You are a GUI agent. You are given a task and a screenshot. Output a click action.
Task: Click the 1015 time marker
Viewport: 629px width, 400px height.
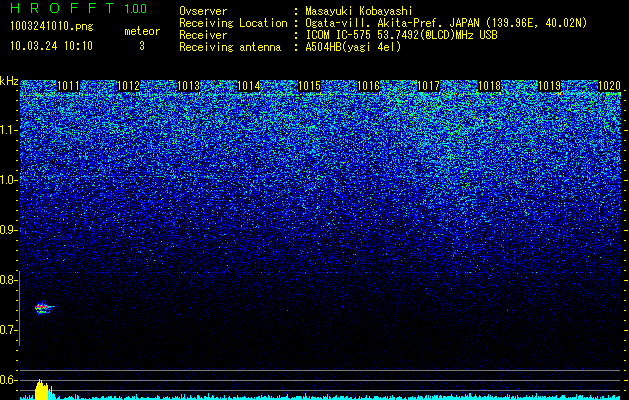pos(309,86)
